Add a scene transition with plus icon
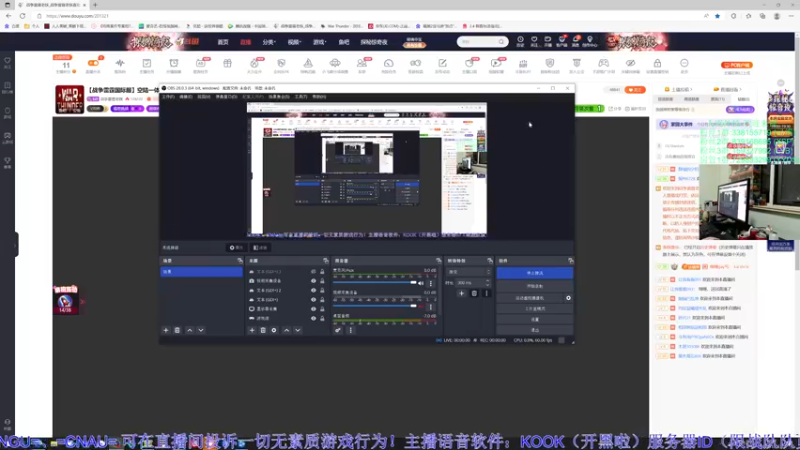800x450 pixels. [461, 293]
